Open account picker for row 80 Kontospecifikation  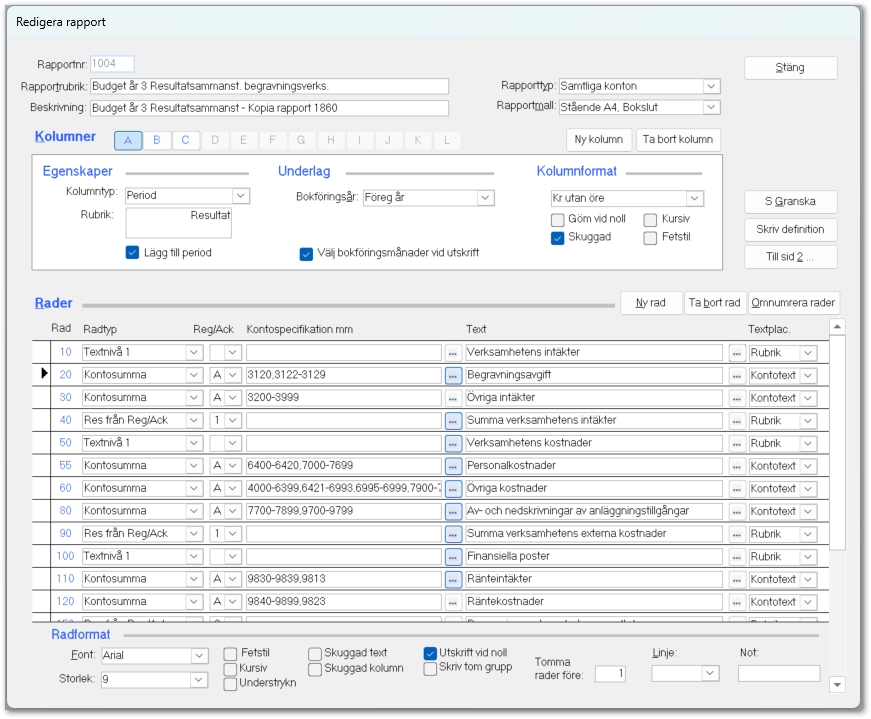point(453,512)
